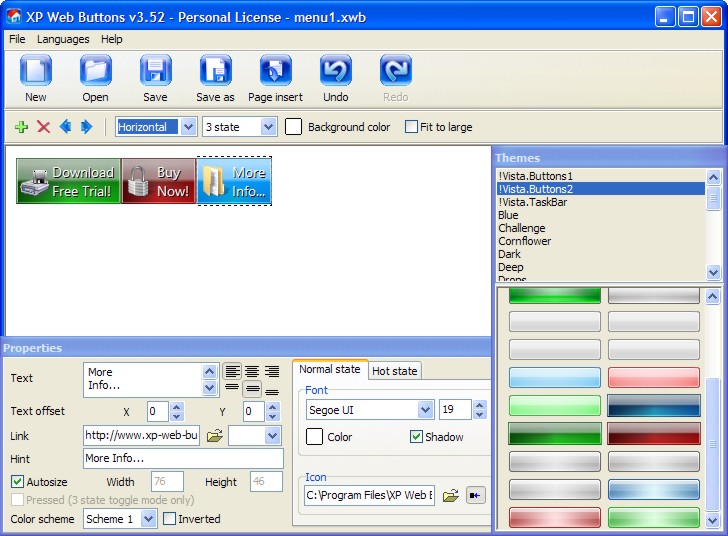This screenshot has width=728, height=536.
Task: Click the Background color swatch box
Action: [x=294, y=127]
